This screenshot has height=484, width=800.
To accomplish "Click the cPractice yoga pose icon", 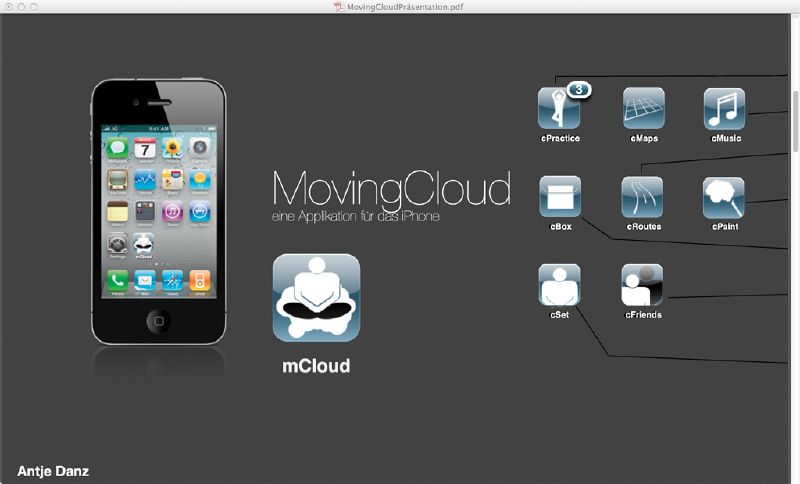I will [x=559, y=108].
